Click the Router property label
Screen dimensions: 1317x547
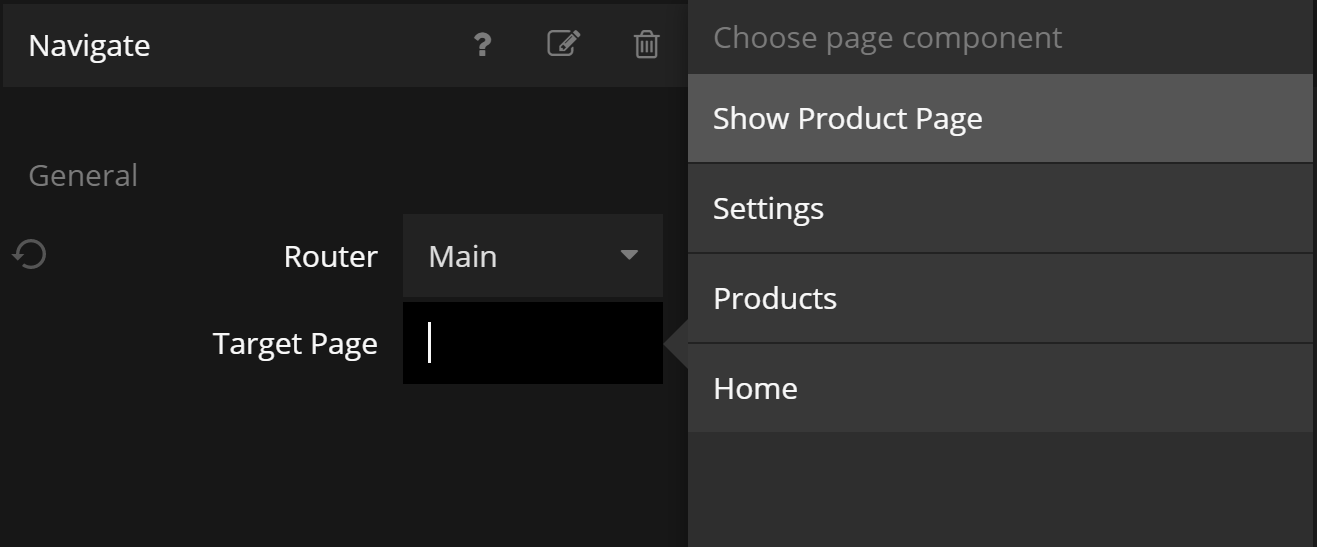(x=330, y=257)
